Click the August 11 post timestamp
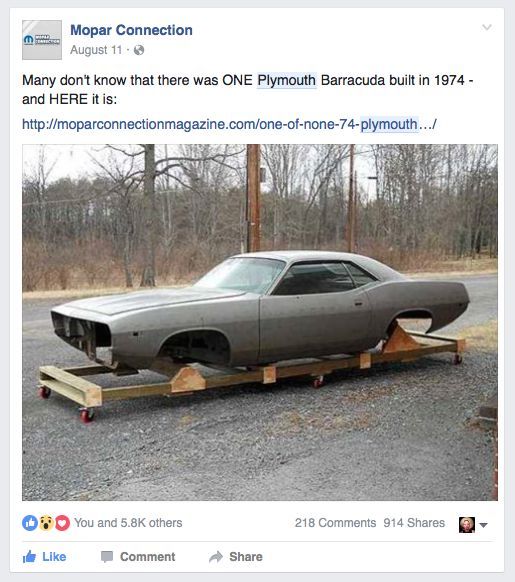The height and width of the screenshot is (582, 515). coord(96,50)
